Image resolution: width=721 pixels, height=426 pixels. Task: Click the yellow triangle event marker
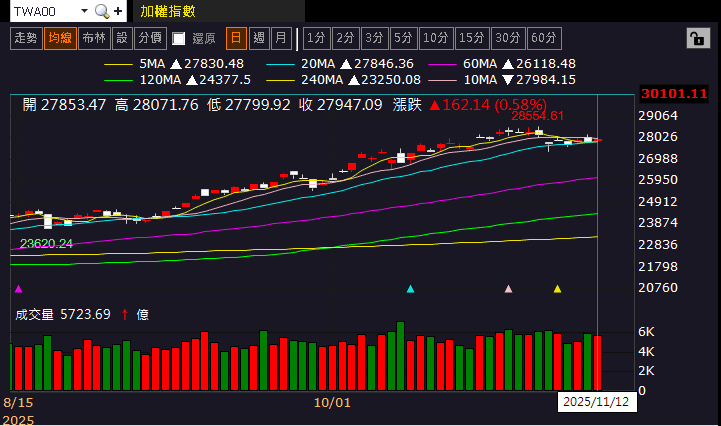pos(557,289)
